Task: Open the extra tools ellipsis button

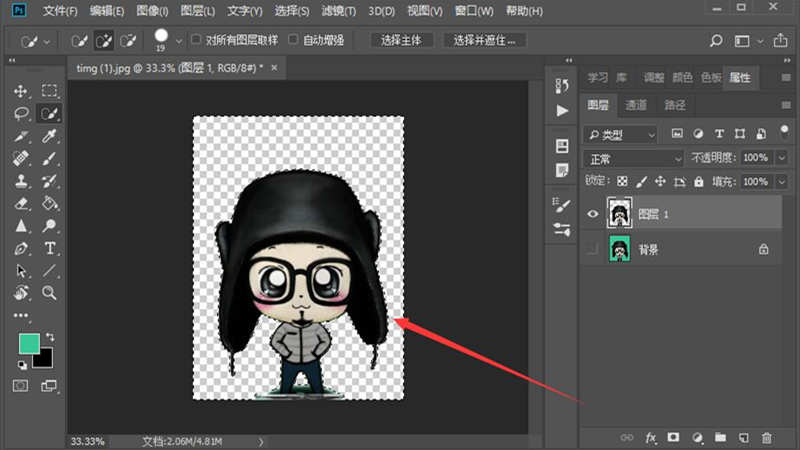Action: [x=21, y=315]
